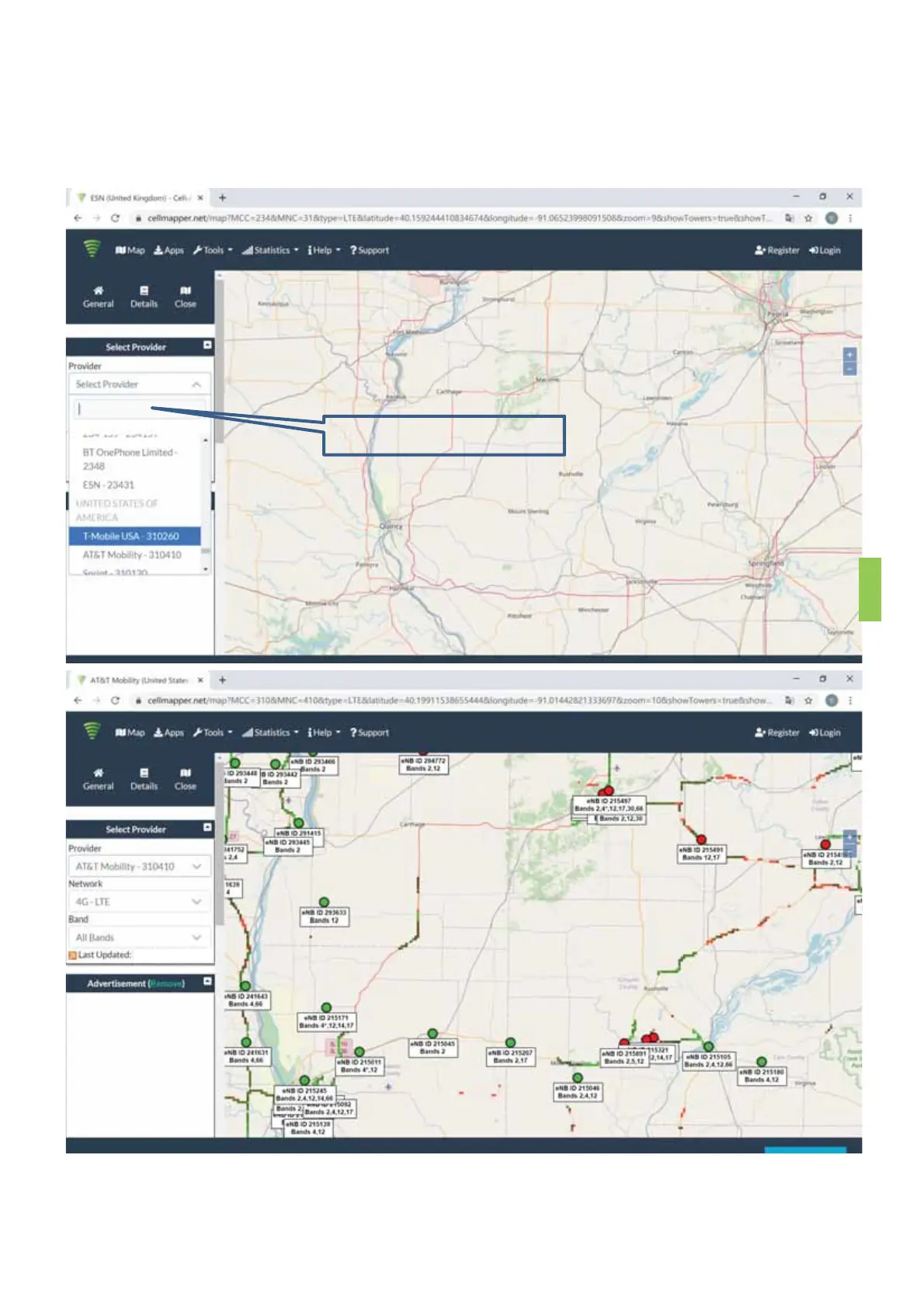Zoom out the map in top ESN window
The width and height of the screenshot is (924, 1308).
(x=850, y=369)
